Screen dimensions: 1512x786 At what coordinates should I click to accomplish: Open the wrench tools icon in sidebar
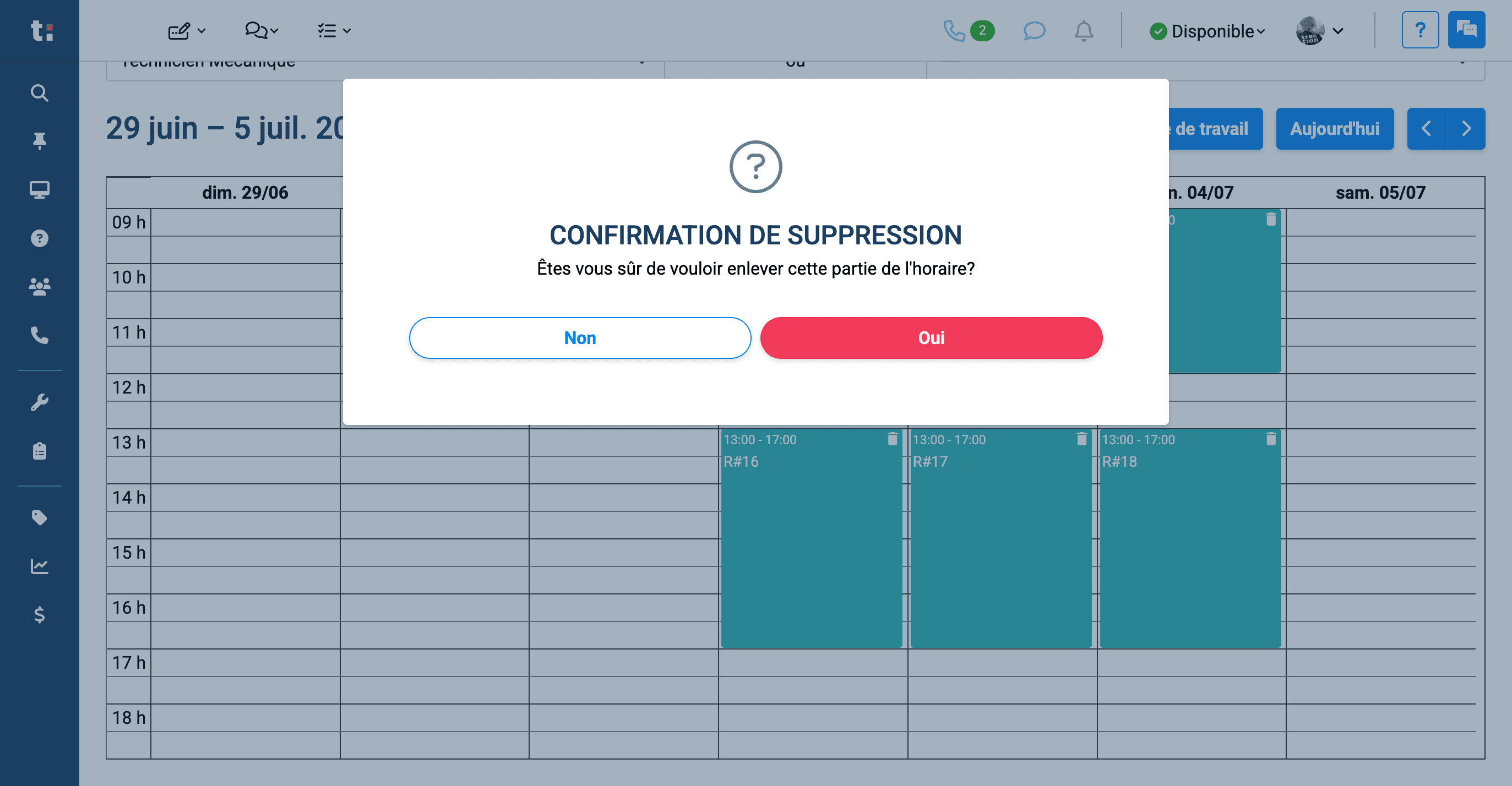[x=39, y=402]
